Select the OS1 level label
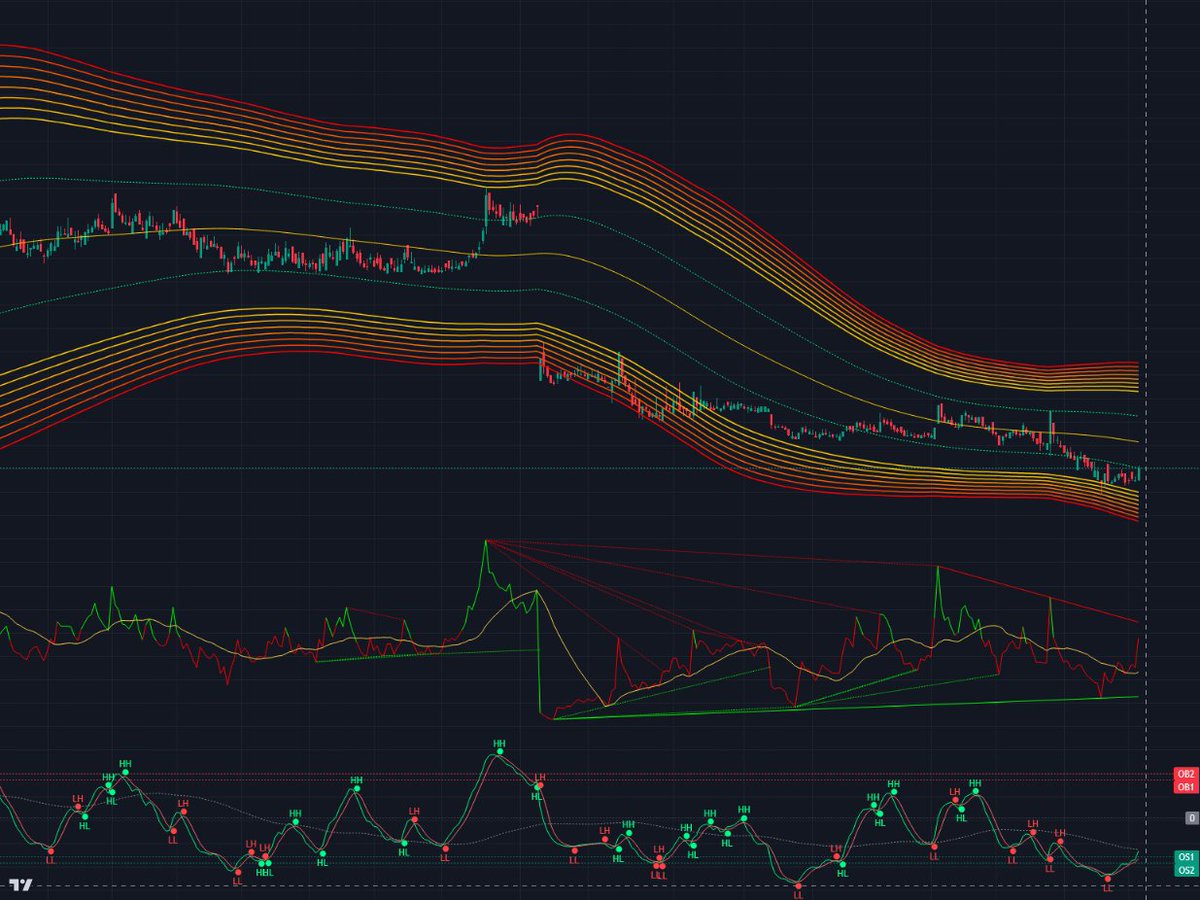This screenshot has width=1200, height=900. tap(1186, 857)
